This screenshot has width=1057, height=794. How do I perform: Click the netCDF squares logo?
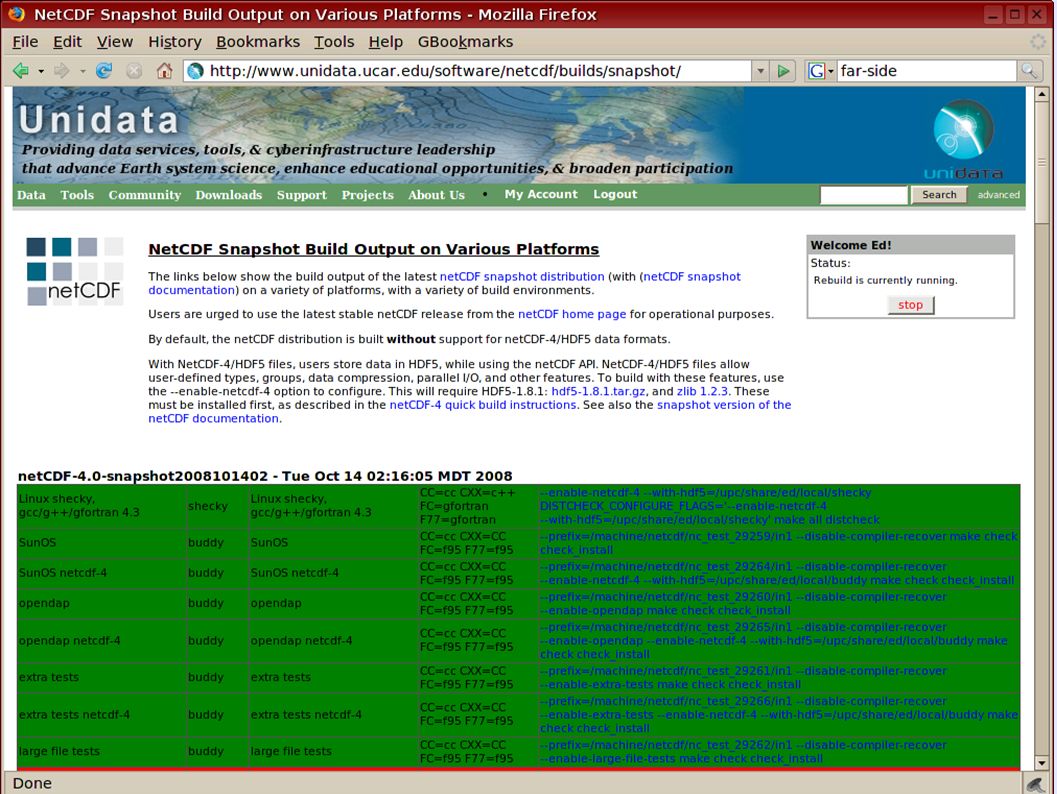[x=74, y=271]
